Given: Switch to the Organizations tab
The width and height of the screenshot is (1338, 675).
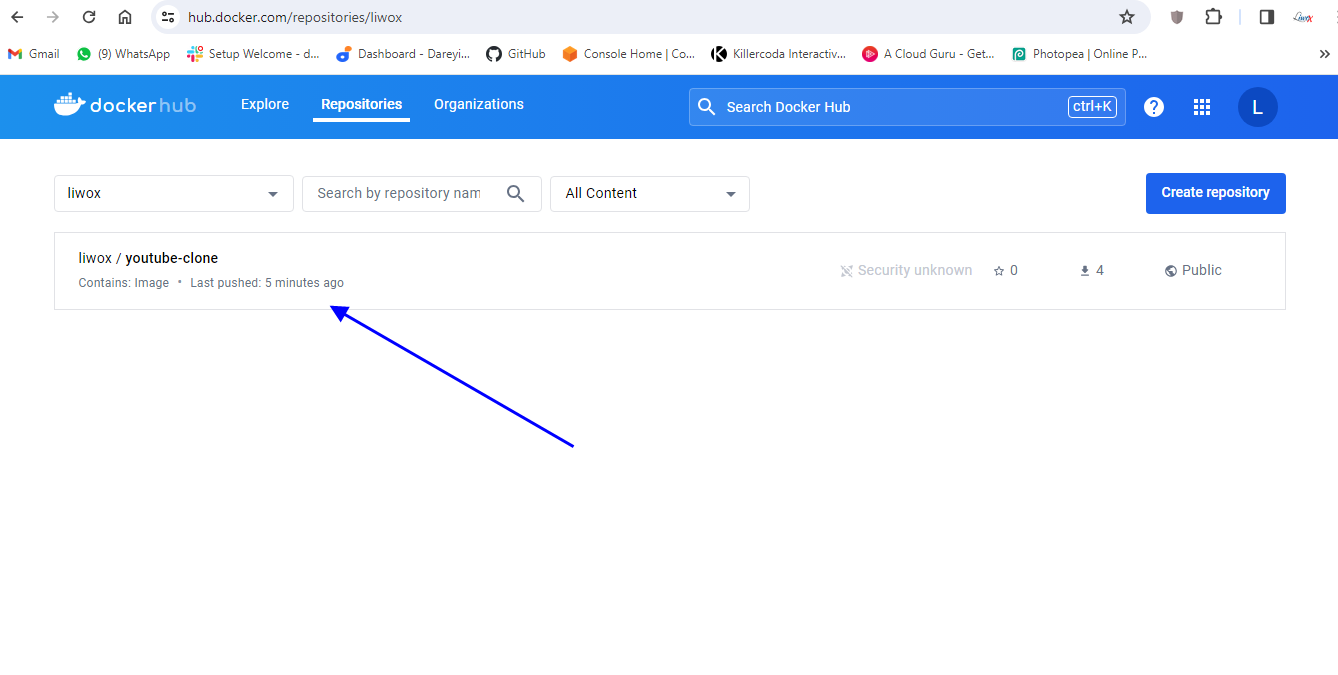Looking at the screenshot, I should (x=478, y=104).
